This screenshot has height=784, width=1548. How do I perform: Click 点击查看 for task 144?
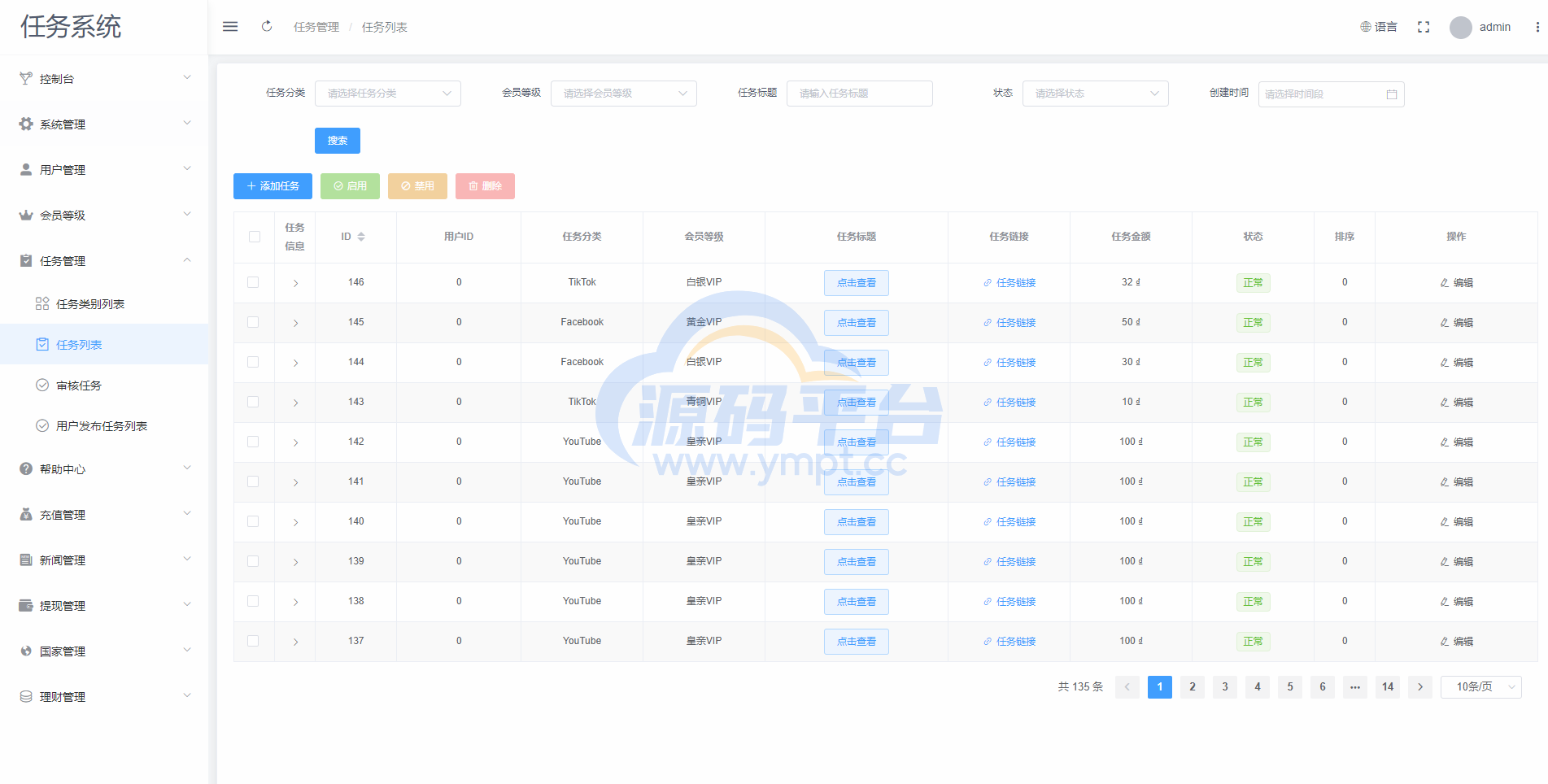(857, 363)
